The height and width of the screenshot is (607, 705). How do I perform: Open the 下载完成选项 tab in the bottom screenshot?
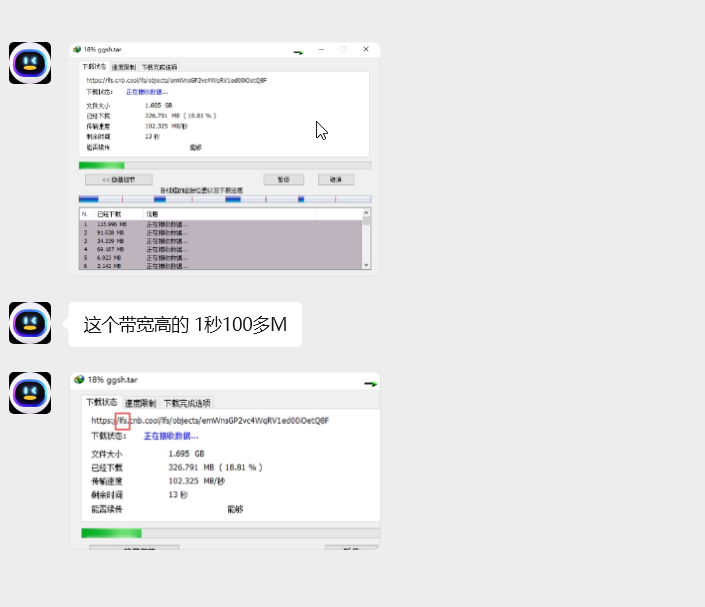point(187,403)
